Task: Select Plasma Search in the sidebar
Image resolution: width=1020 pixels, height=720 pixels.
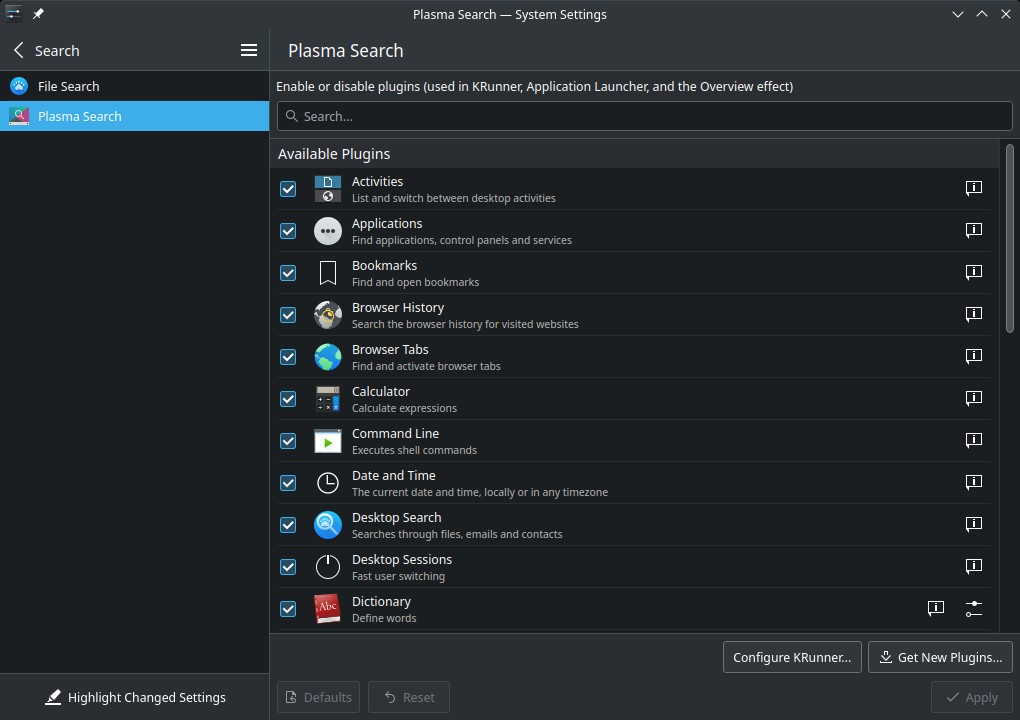Action: (x=134, y=116)
